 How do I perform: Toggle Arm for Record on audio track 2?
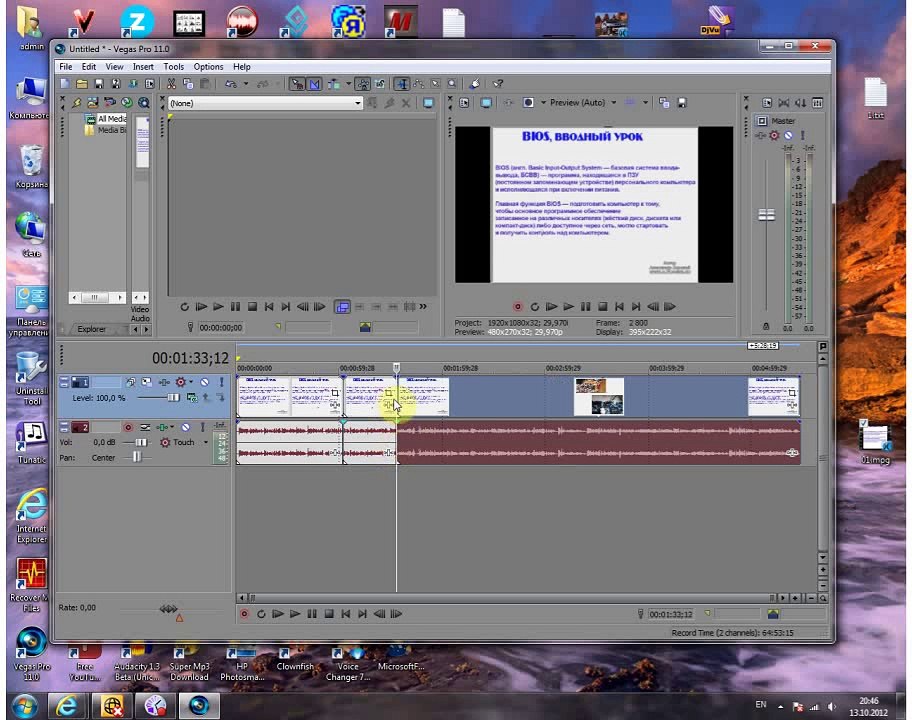coord(128,427)
